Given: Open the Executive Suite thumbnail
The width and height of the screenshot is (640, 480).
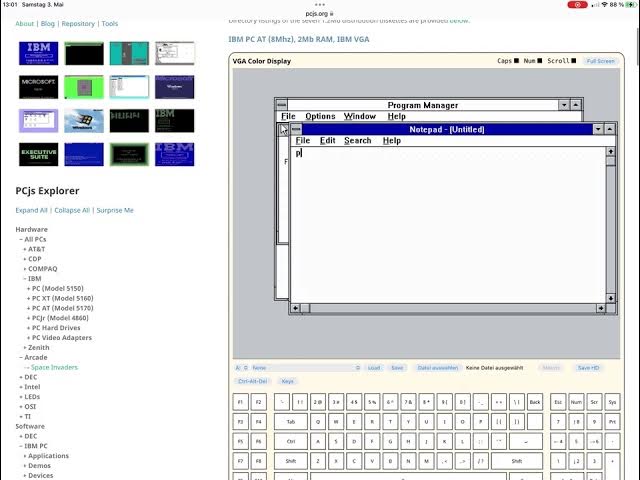Looking at the screenshot, I should (x=38, y=154).
